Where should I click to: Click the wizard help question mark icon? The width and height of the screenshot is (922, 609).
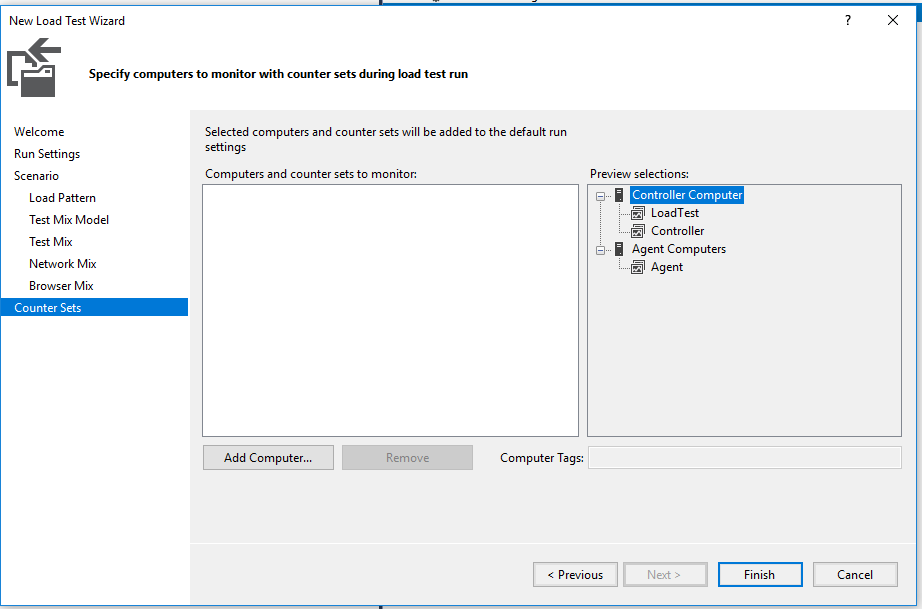847,20
